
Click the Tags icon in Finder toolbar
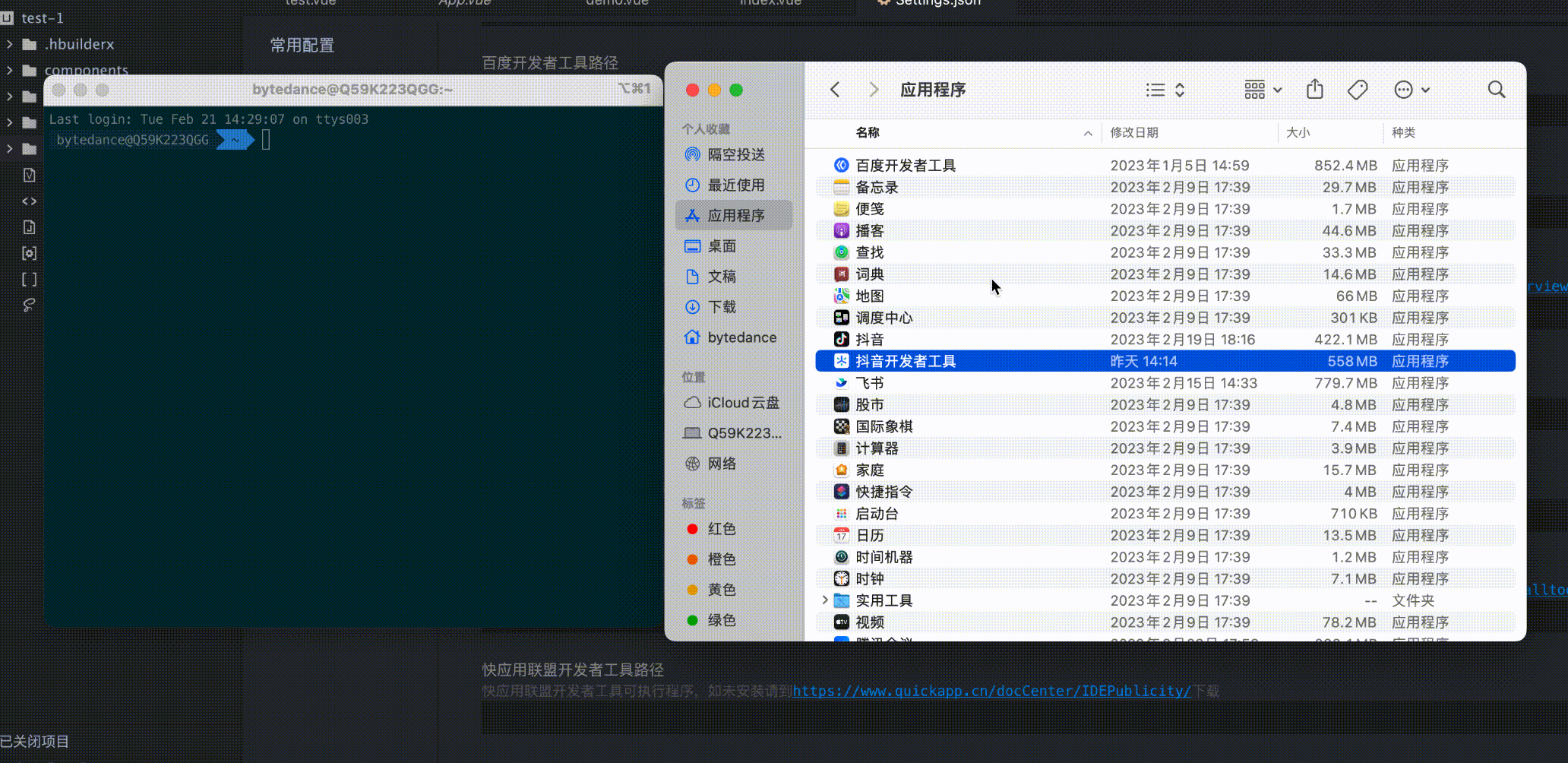(1358, 90)
